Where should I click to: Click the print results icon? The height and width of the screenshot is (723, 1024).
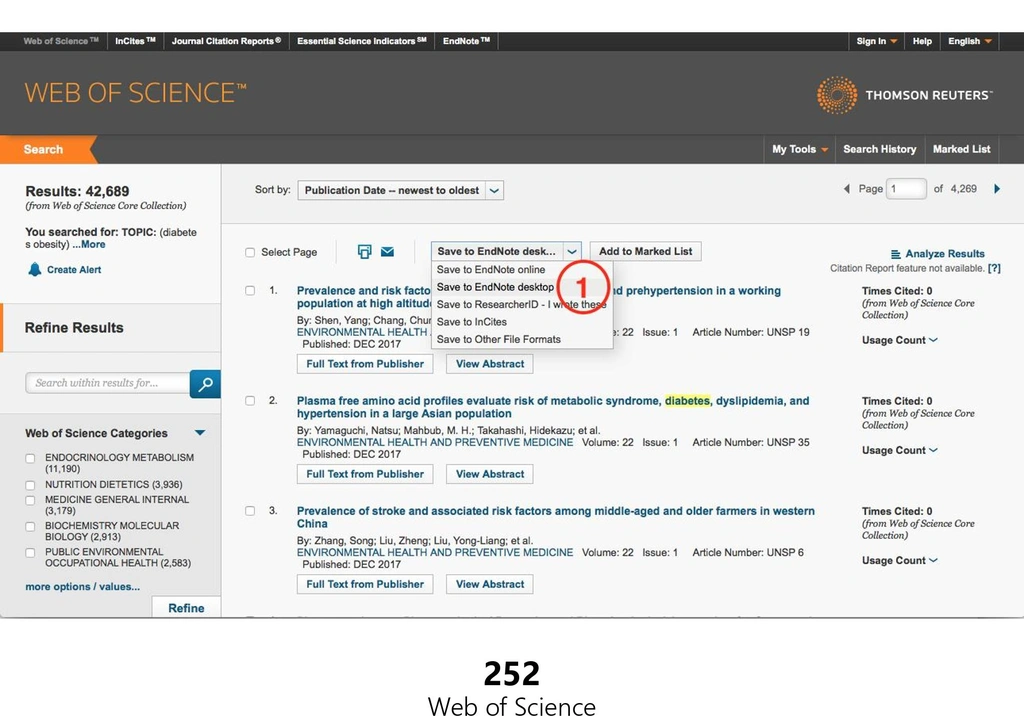(x=364, y=251)
